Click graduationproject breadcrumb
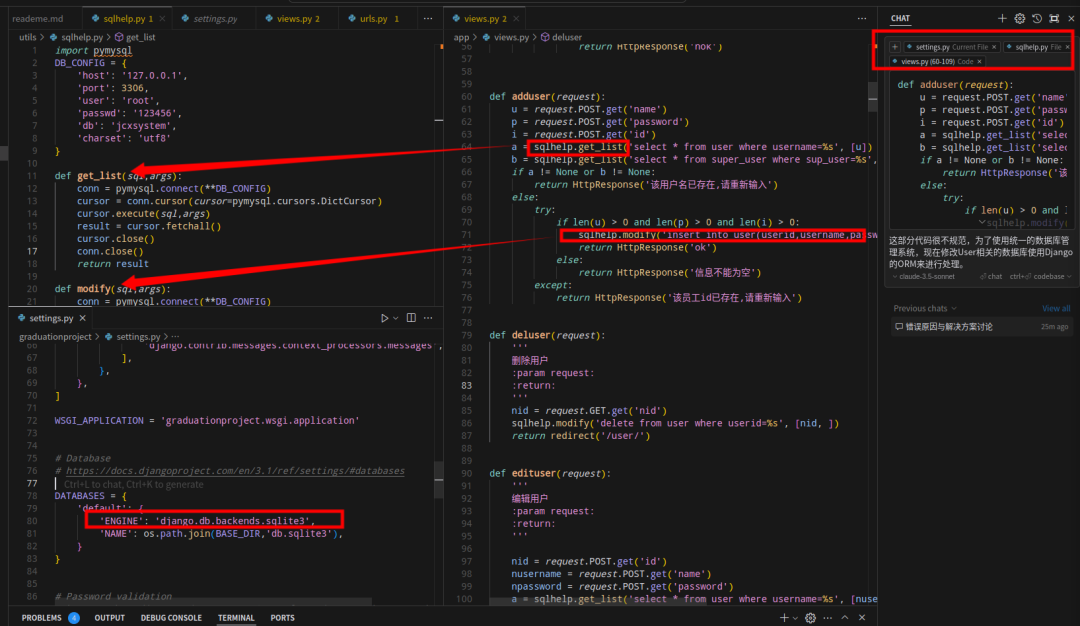1080x626 pixels. coord(55,337)
